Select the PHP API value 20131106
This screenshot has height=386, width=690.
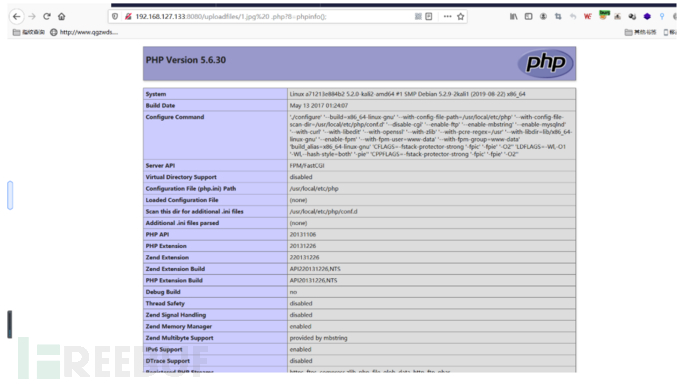303,235
